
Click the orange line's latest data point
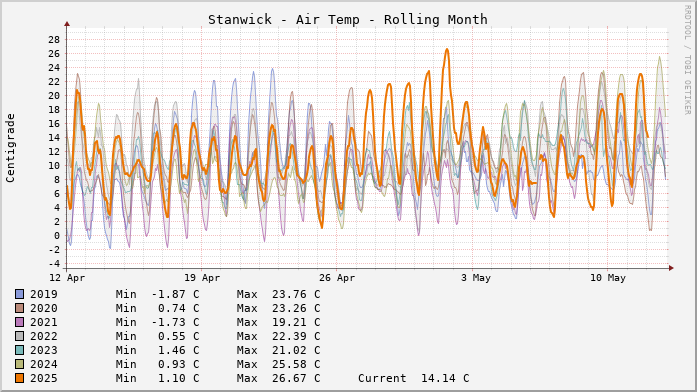coord(647,137)
